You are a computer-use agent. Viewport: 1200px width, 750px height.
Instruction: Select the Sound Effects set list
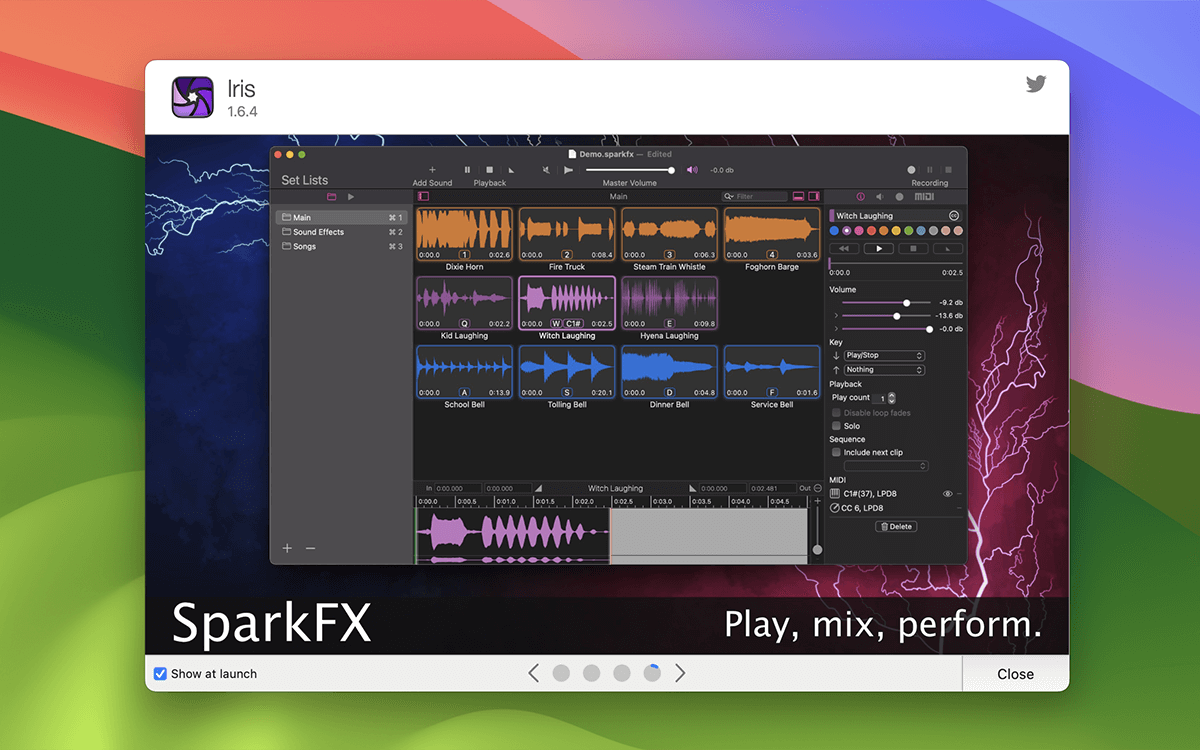pyautogui.click(x=343, y=232)
